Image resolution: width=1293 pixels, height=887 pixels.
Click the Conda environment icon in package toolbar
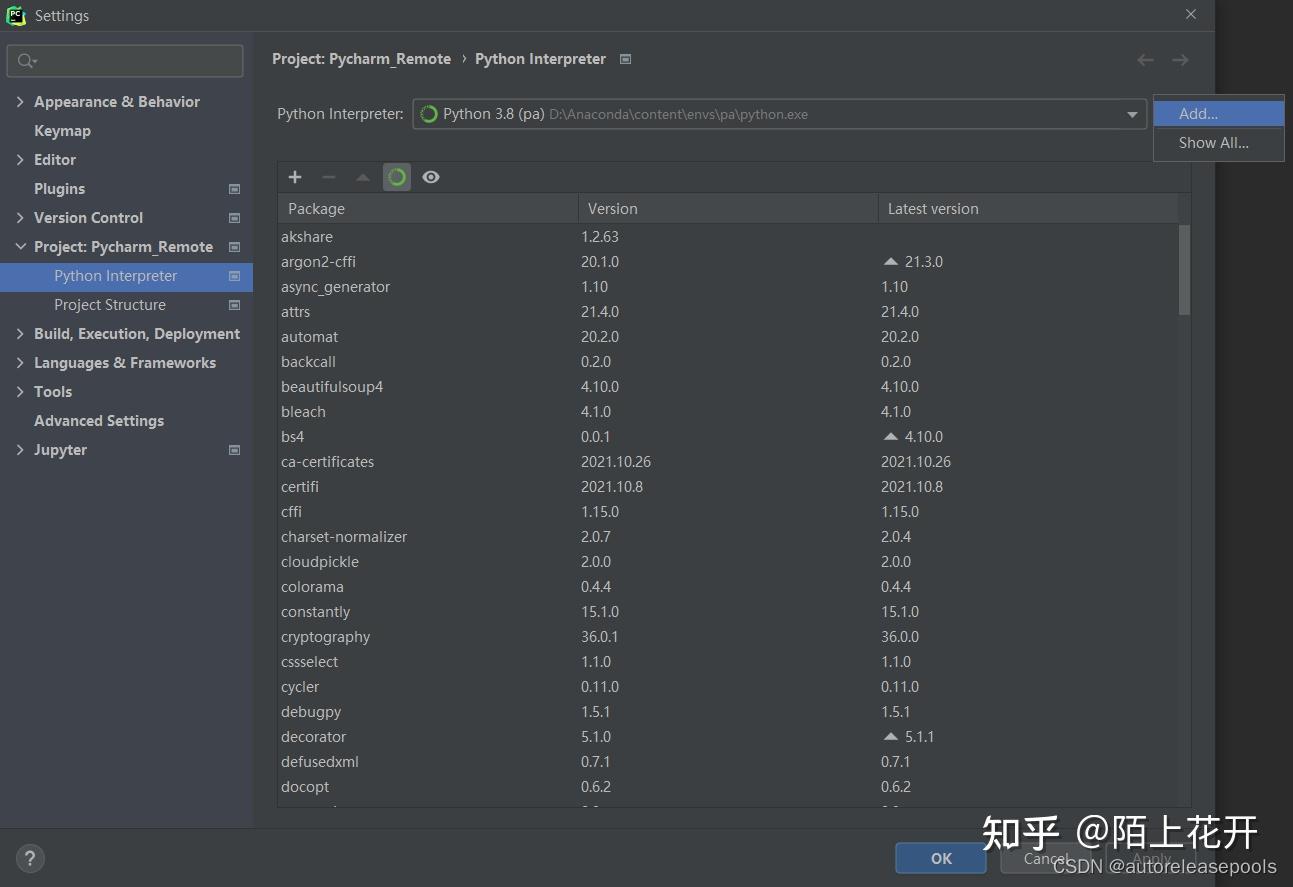396,177
